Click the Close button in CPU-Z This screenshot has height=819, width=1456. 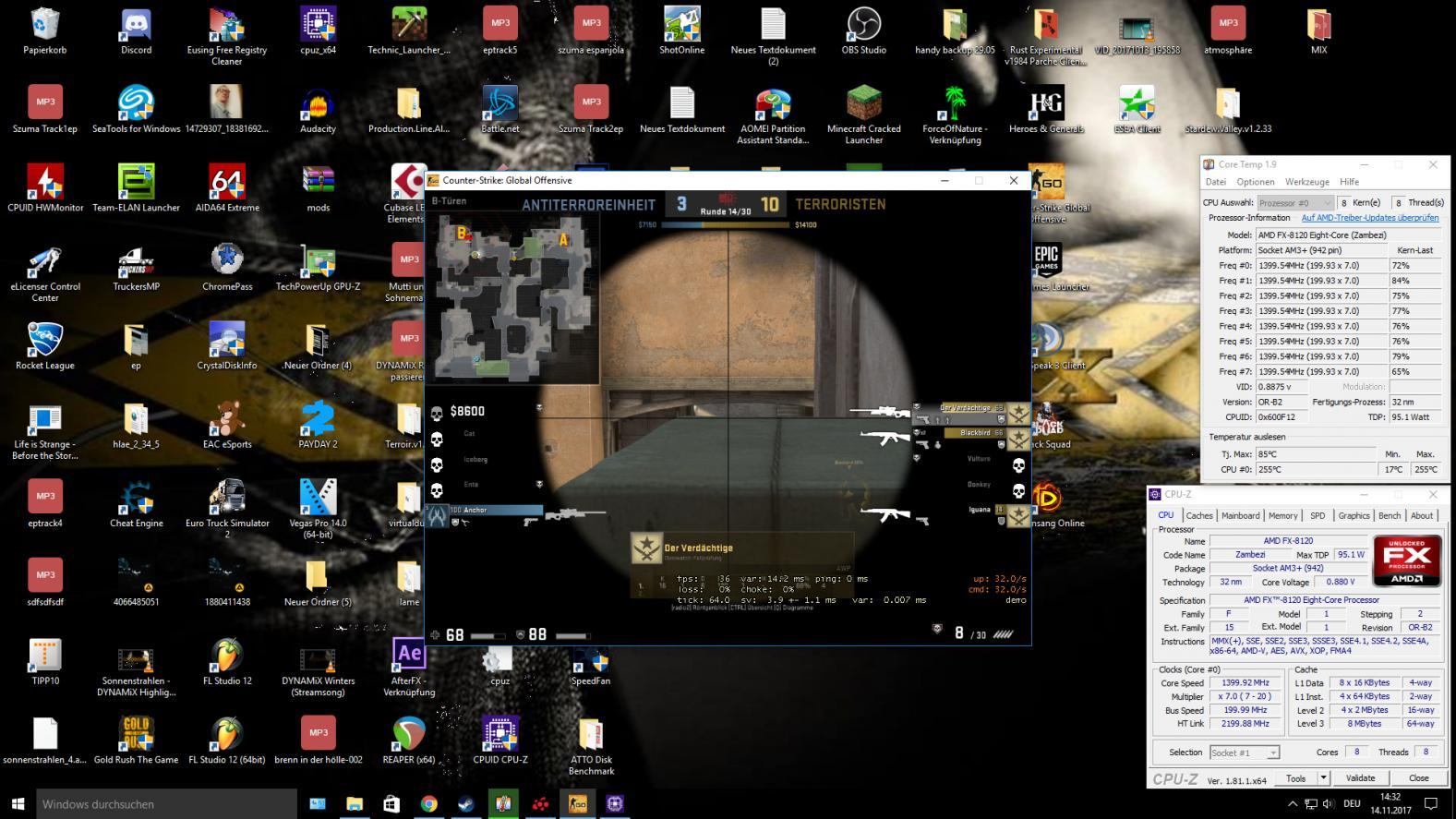[1418, 778]
